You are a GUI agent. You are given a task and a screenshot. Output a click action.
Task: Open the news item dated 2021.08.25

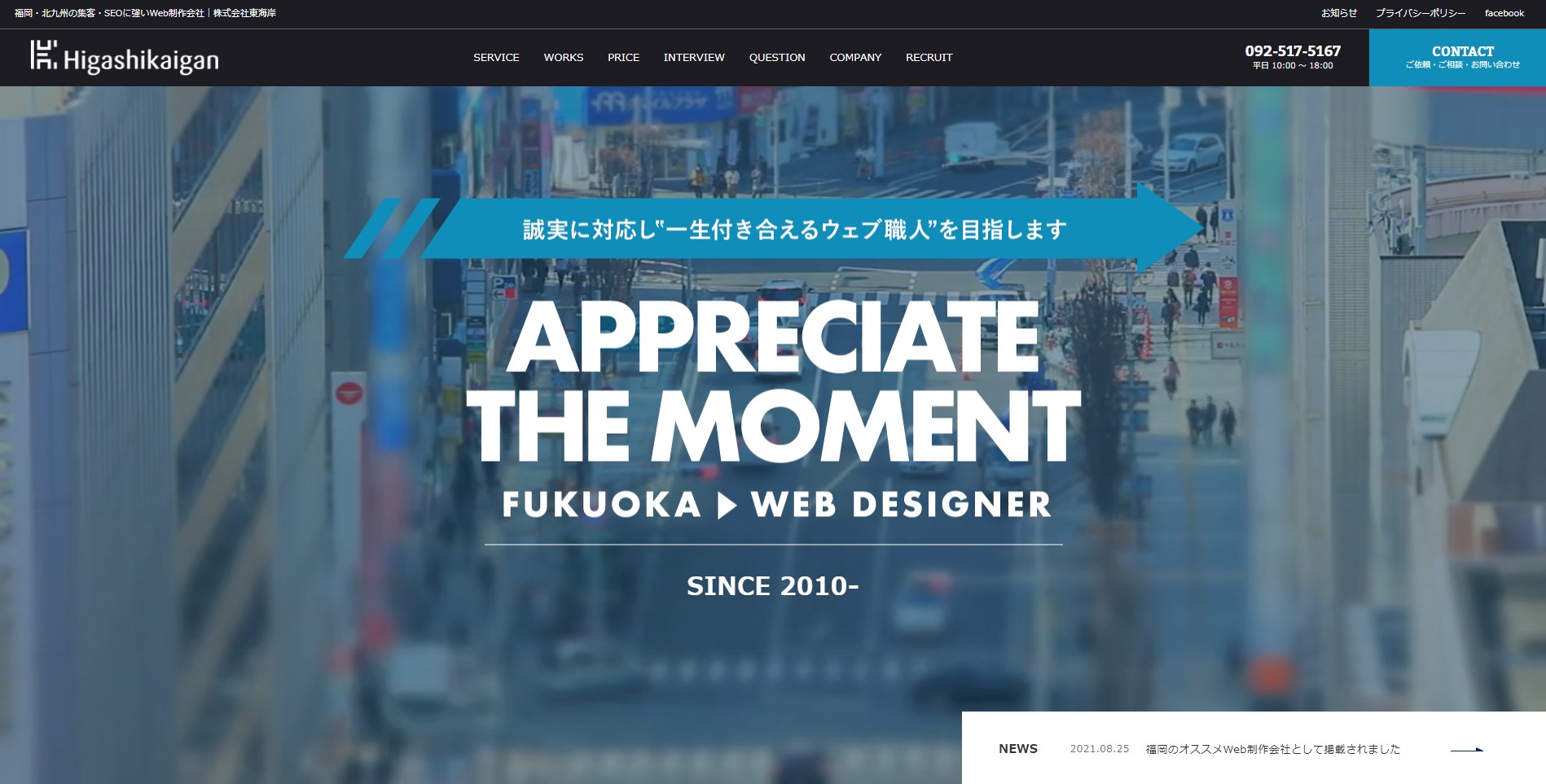tap(1273, 749)
